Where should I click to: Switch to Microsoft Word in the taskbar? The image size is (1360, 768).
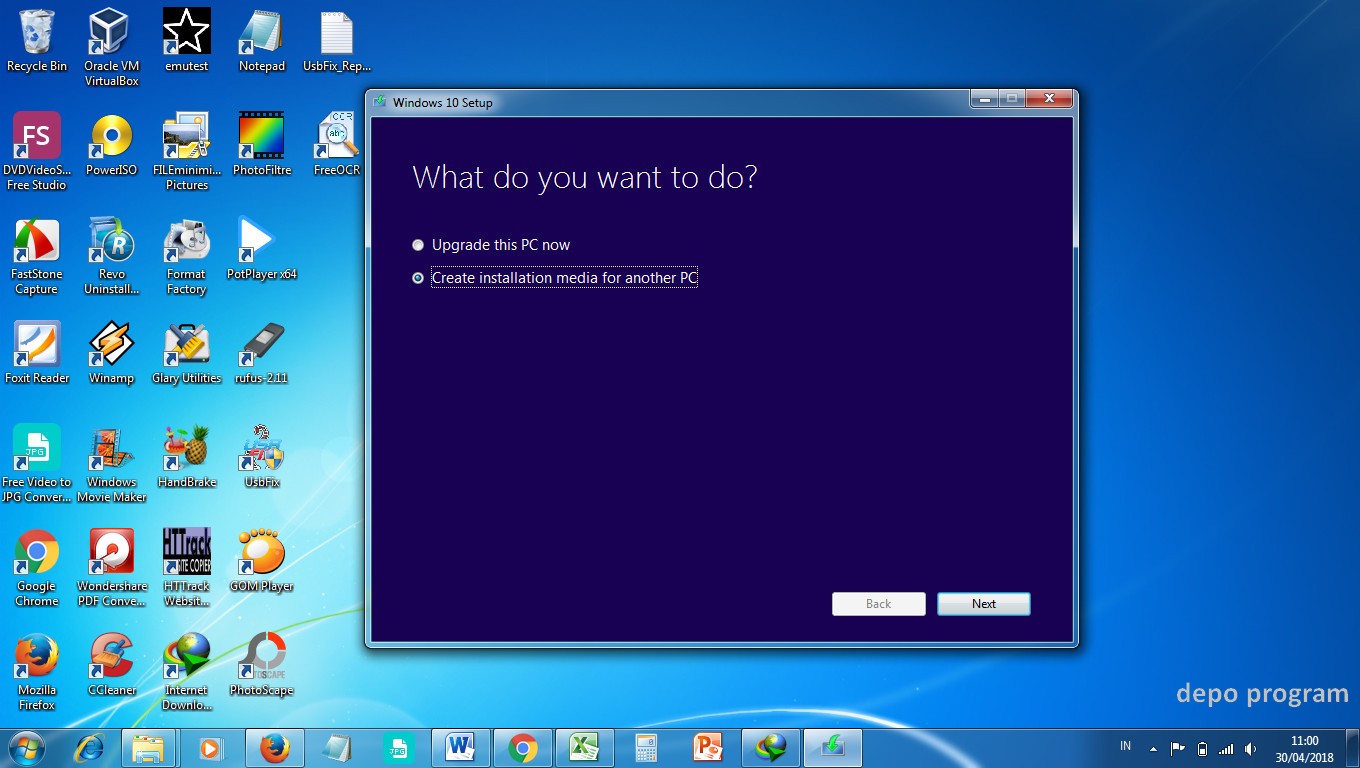(x=460, y=748)
